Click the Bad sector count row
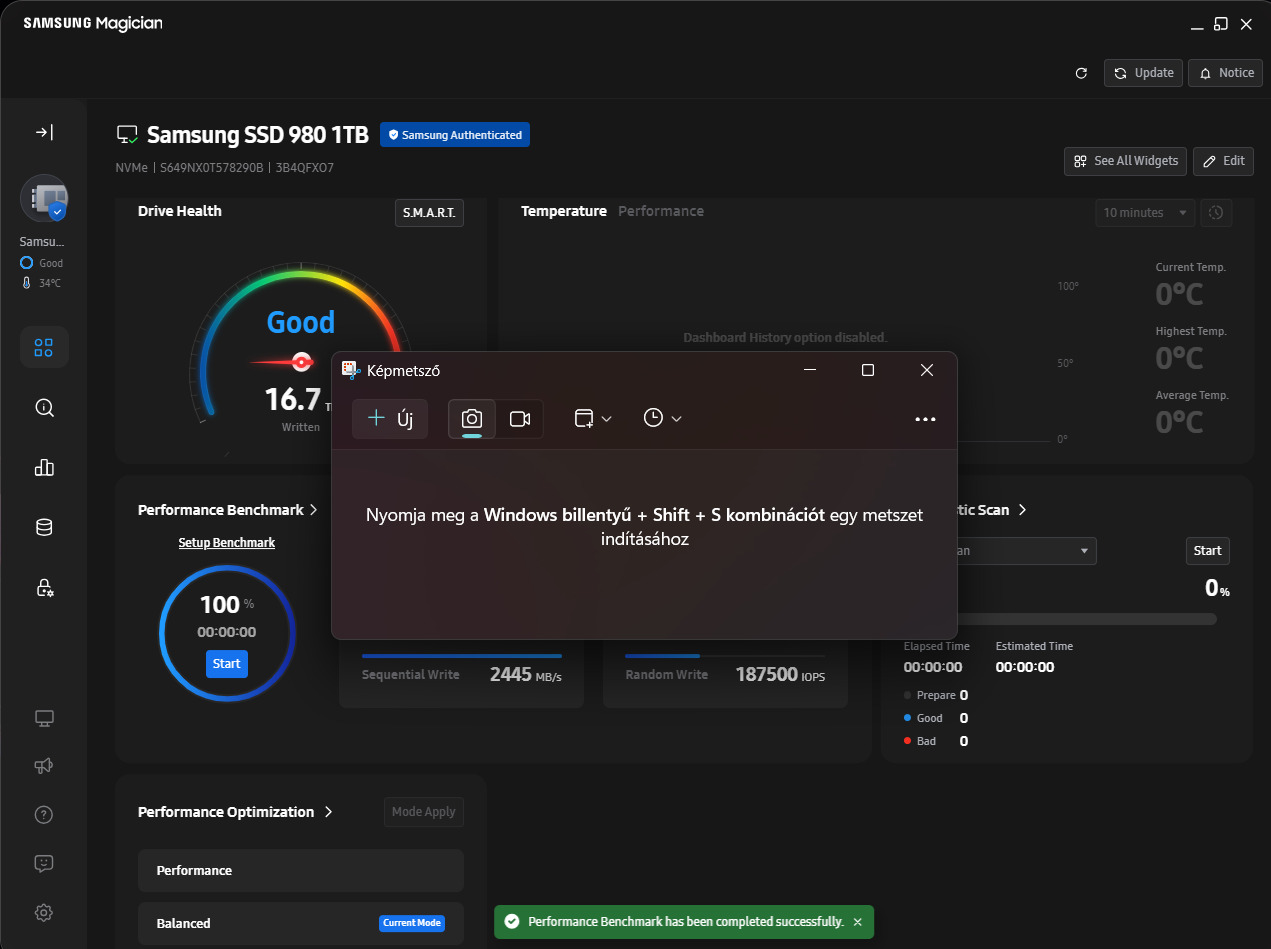Image resolution: width=1271 pixels, height=949 pixels. click(x=936, y=741)
